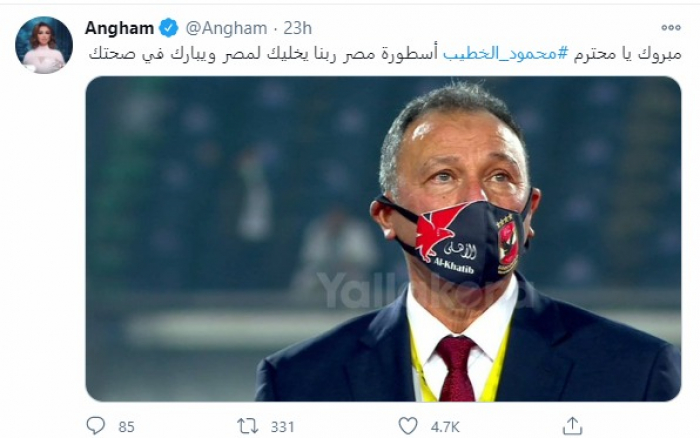Screen dimensions: 700x438
Task: Open the share upload icon
Action: (x=572, y=425)
